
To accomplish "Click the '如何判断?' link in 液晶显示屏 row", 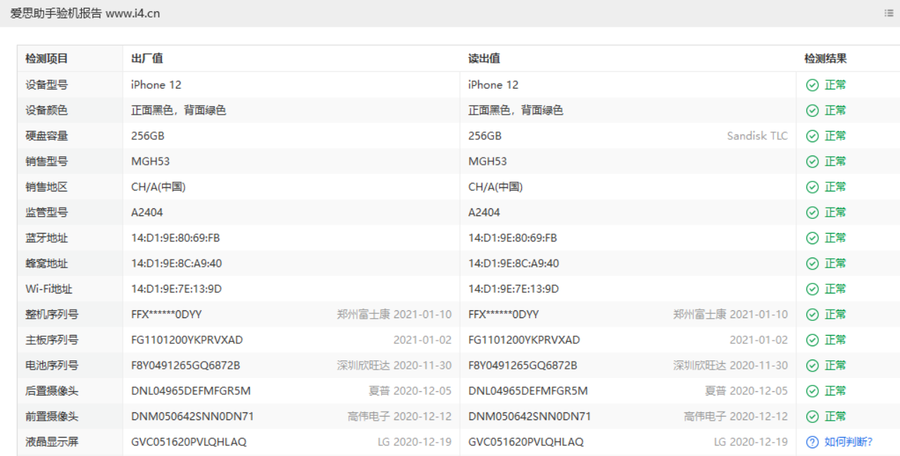I will (848, 442).
